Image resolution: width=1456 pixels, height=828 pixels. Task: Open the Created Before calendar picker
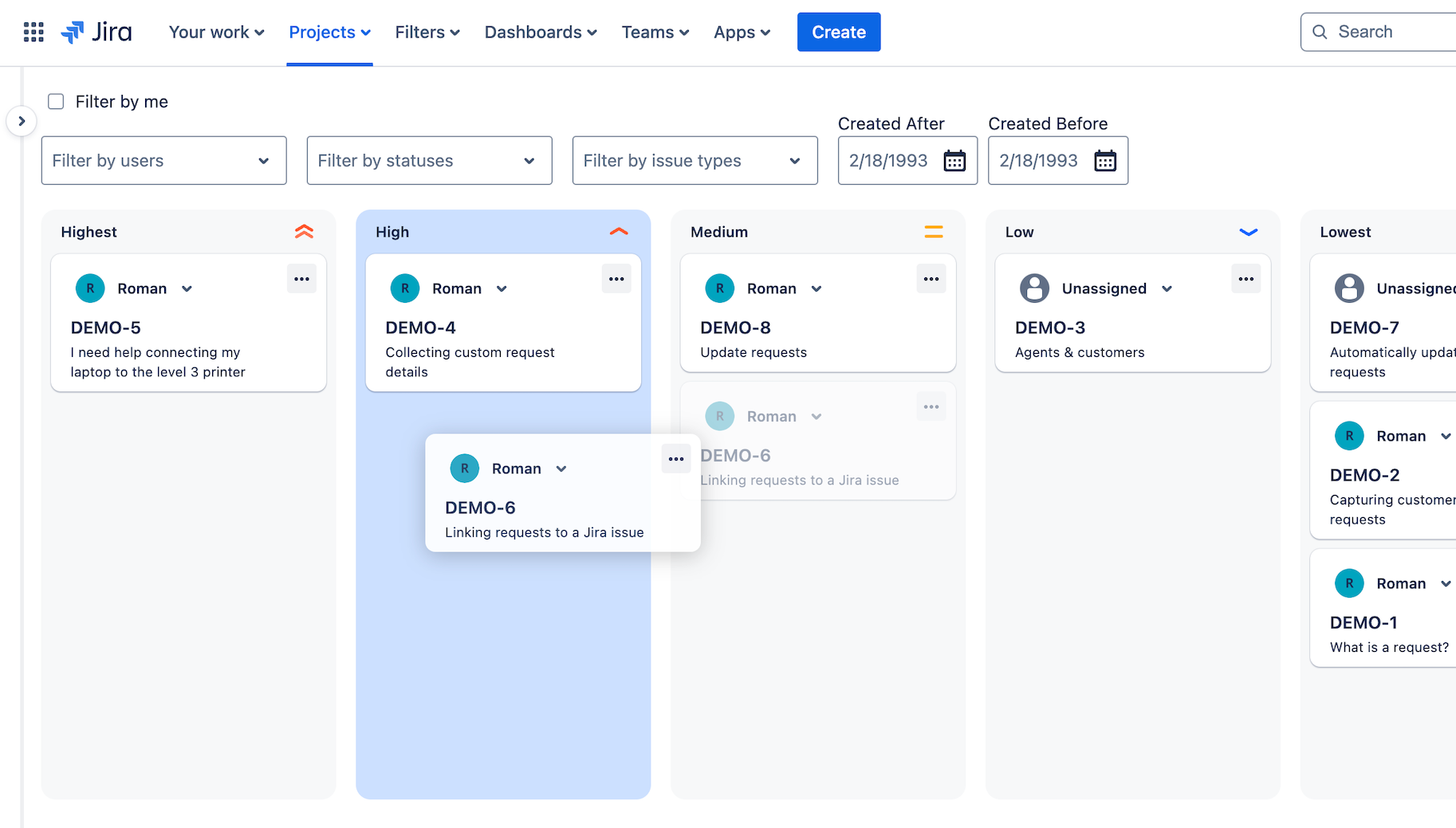click(x=1105, y=160)
